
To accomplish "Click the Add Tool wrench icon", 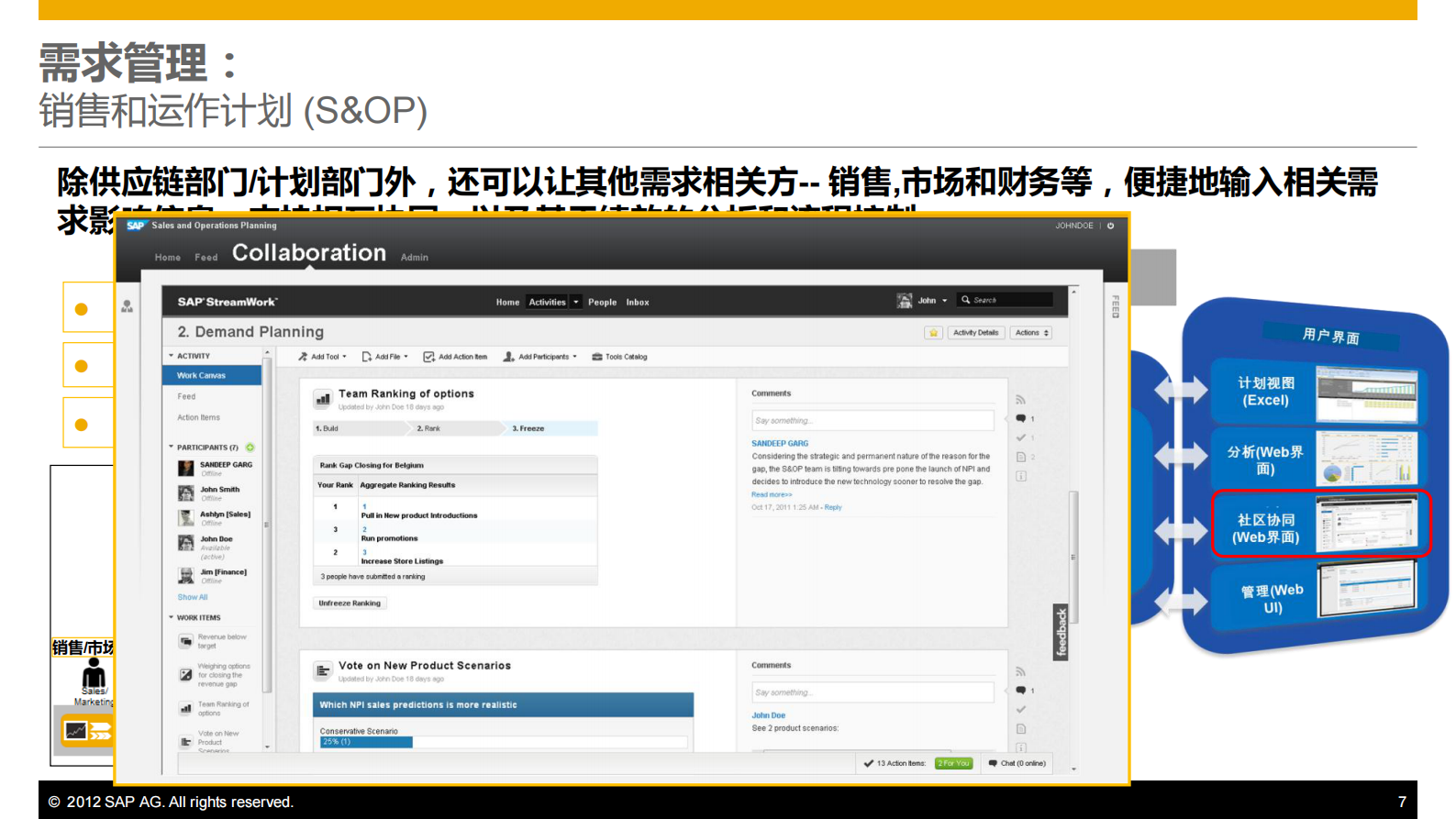I will pyautogui.click(x=303, y=357).
